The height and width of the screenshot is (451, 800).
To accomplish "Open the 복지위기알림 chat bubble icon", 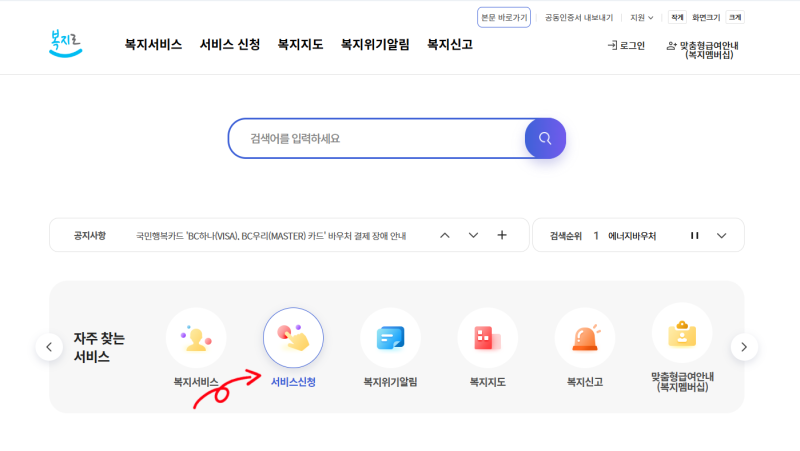I will [390, 338].
